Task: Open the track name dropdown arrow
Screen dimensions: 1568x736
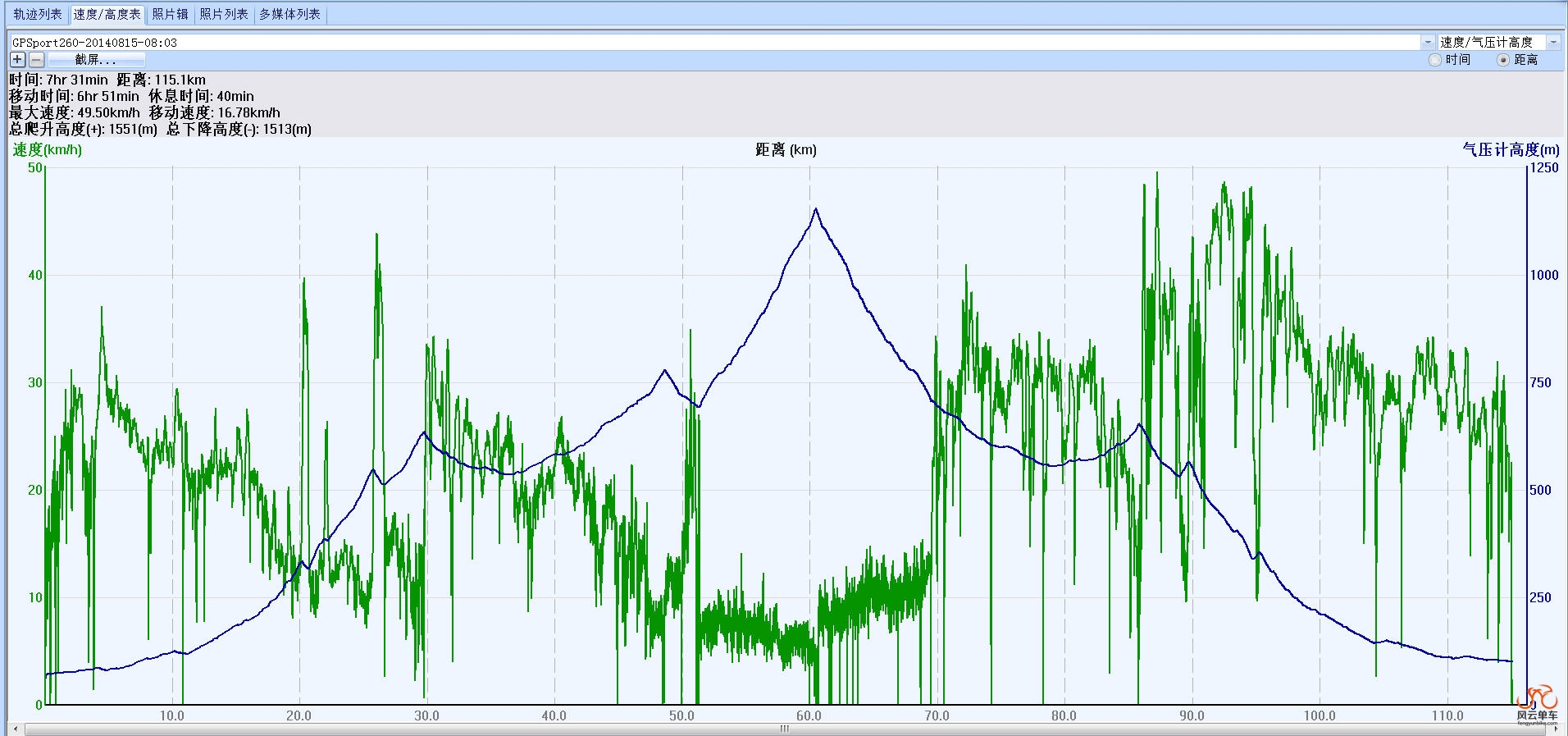Action: 1428,42
